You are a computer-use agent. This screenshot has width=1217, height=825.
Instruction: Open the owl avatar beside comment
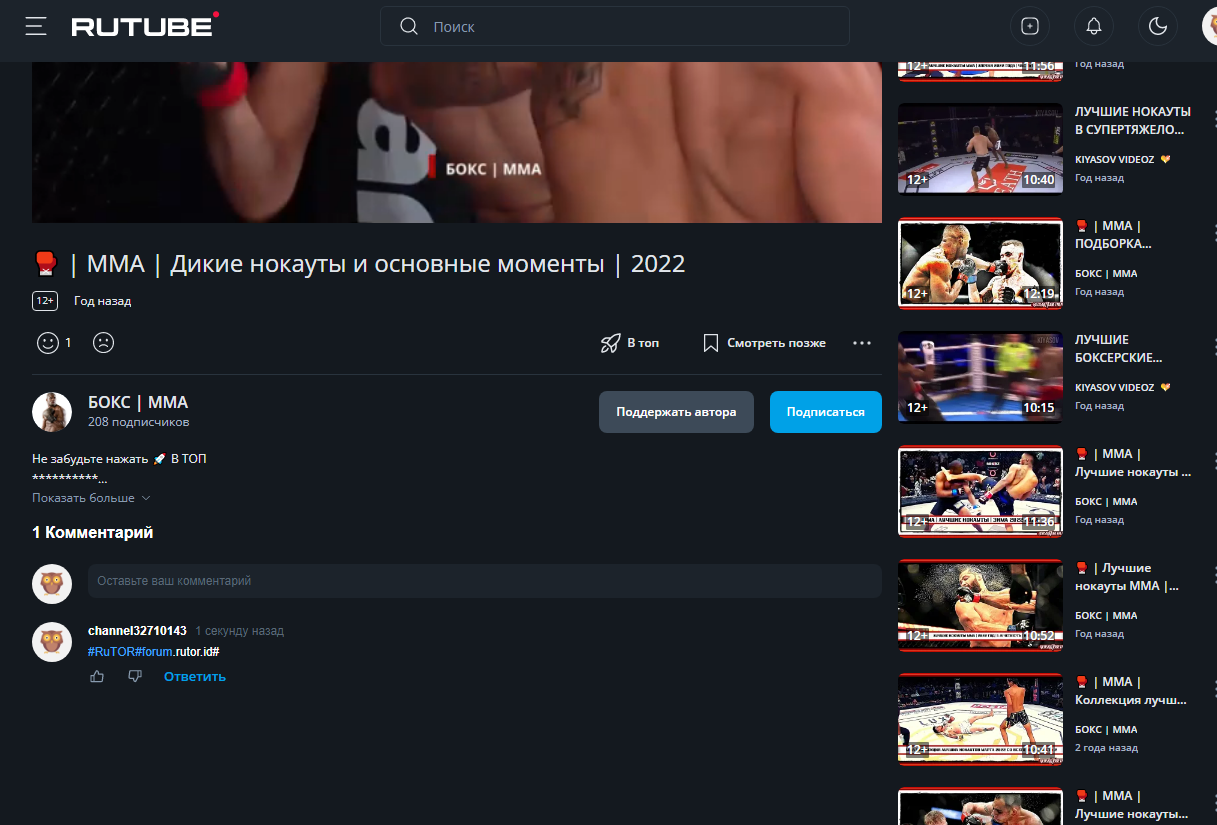[x=52, y=642]
